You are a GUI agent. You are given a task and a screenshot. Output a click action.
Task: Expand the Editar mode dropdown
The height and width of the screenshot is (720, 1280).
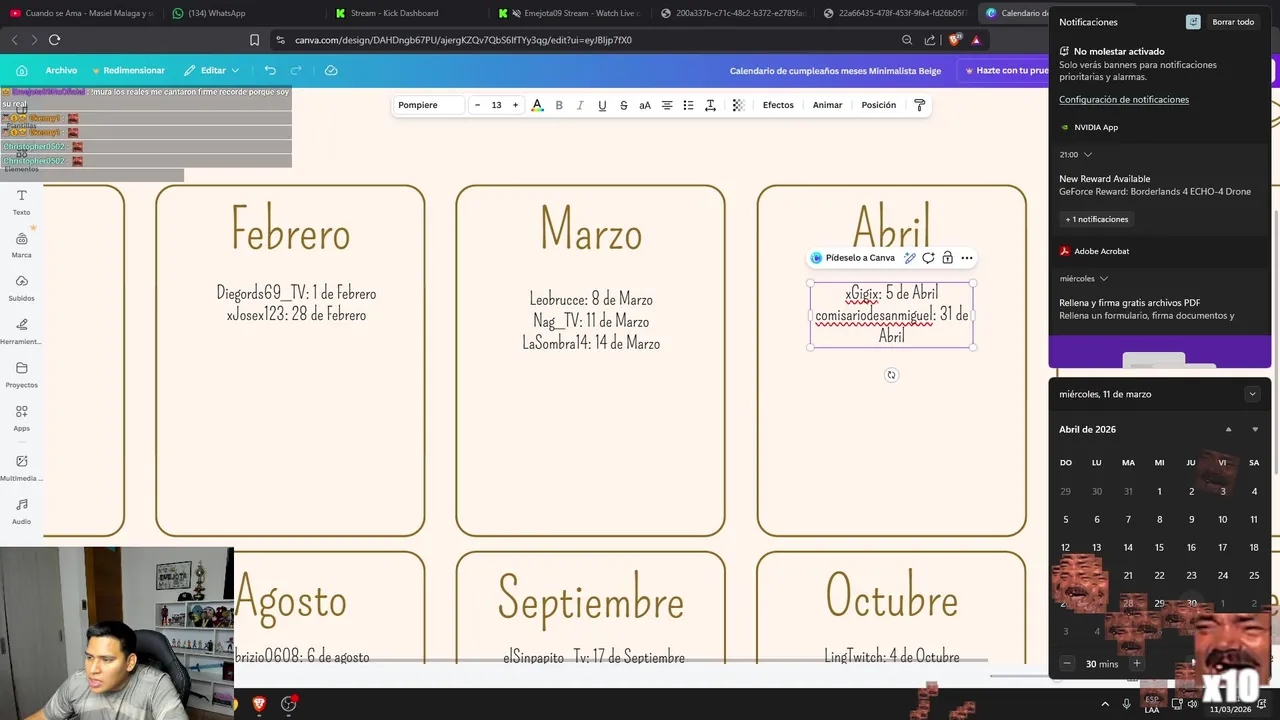click(x=212, y=71)
